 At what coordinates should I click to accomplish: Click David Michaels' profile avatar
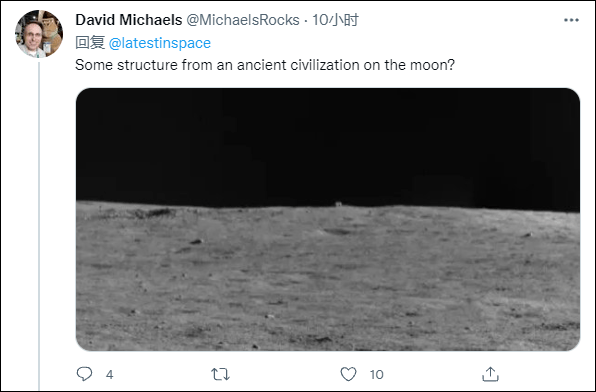39,34
